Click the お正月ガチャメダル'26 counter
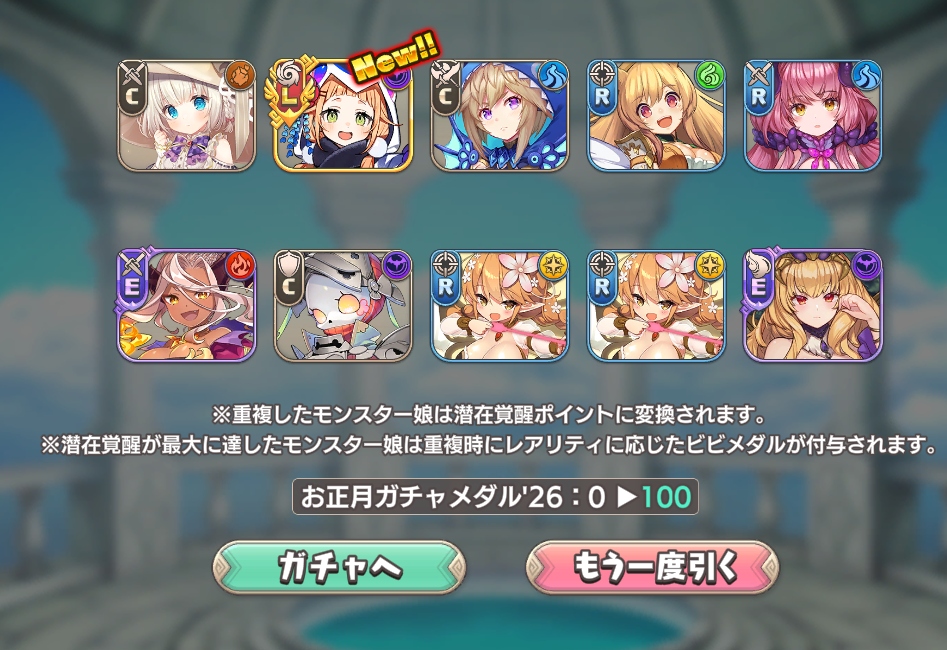947x650 pixels. click(x=495, y=497)
